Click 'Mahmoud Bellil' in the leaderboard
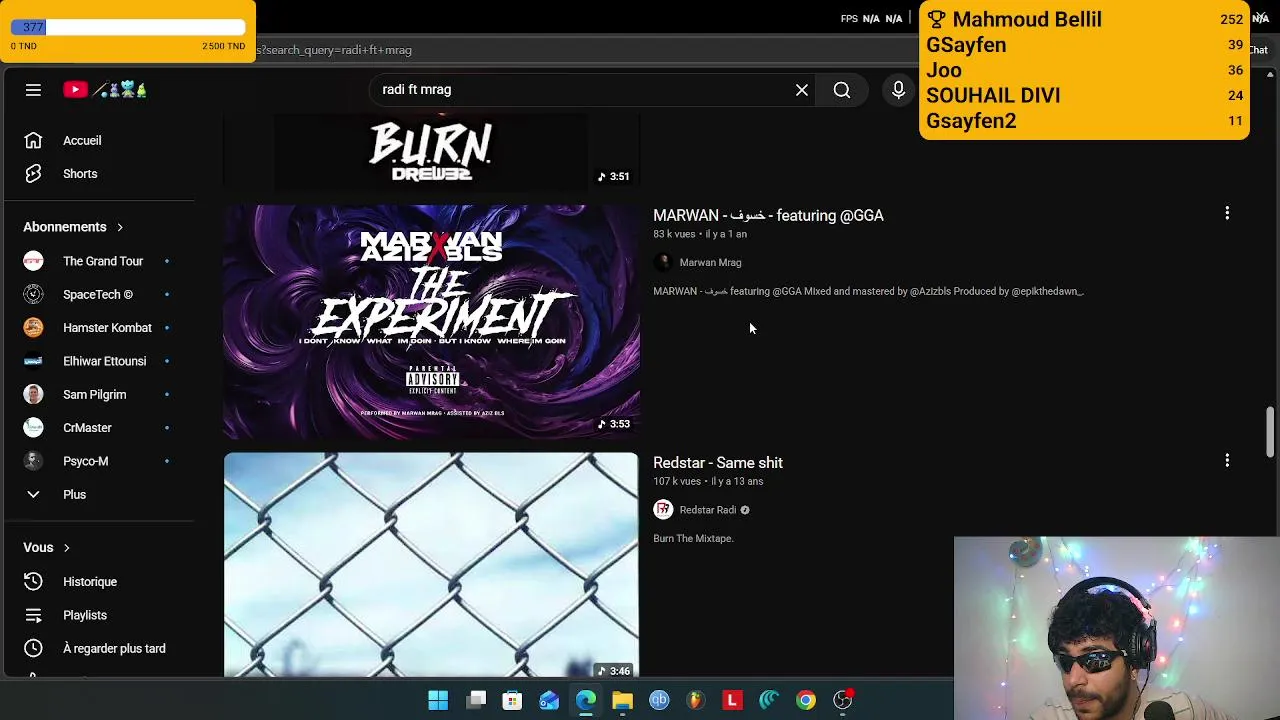The image size is (1280, 720). pyautogui.click(x=1027, y=20)
